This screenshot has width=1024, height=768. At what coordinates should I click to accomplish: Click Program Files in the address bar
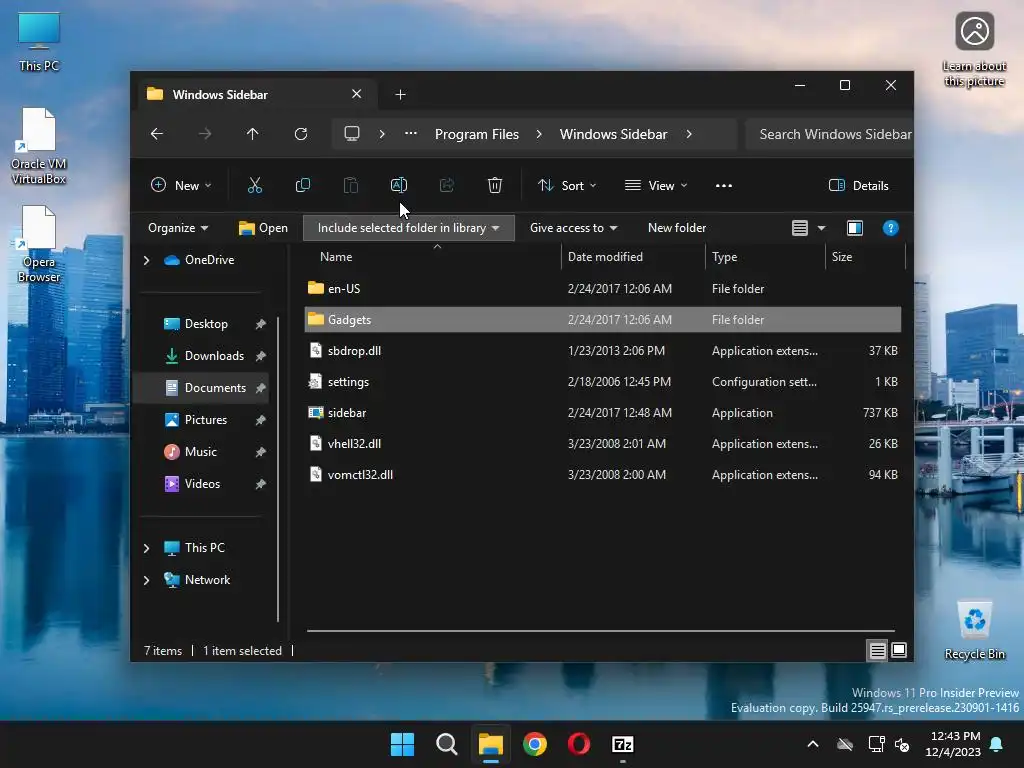(x=477, y=134)
